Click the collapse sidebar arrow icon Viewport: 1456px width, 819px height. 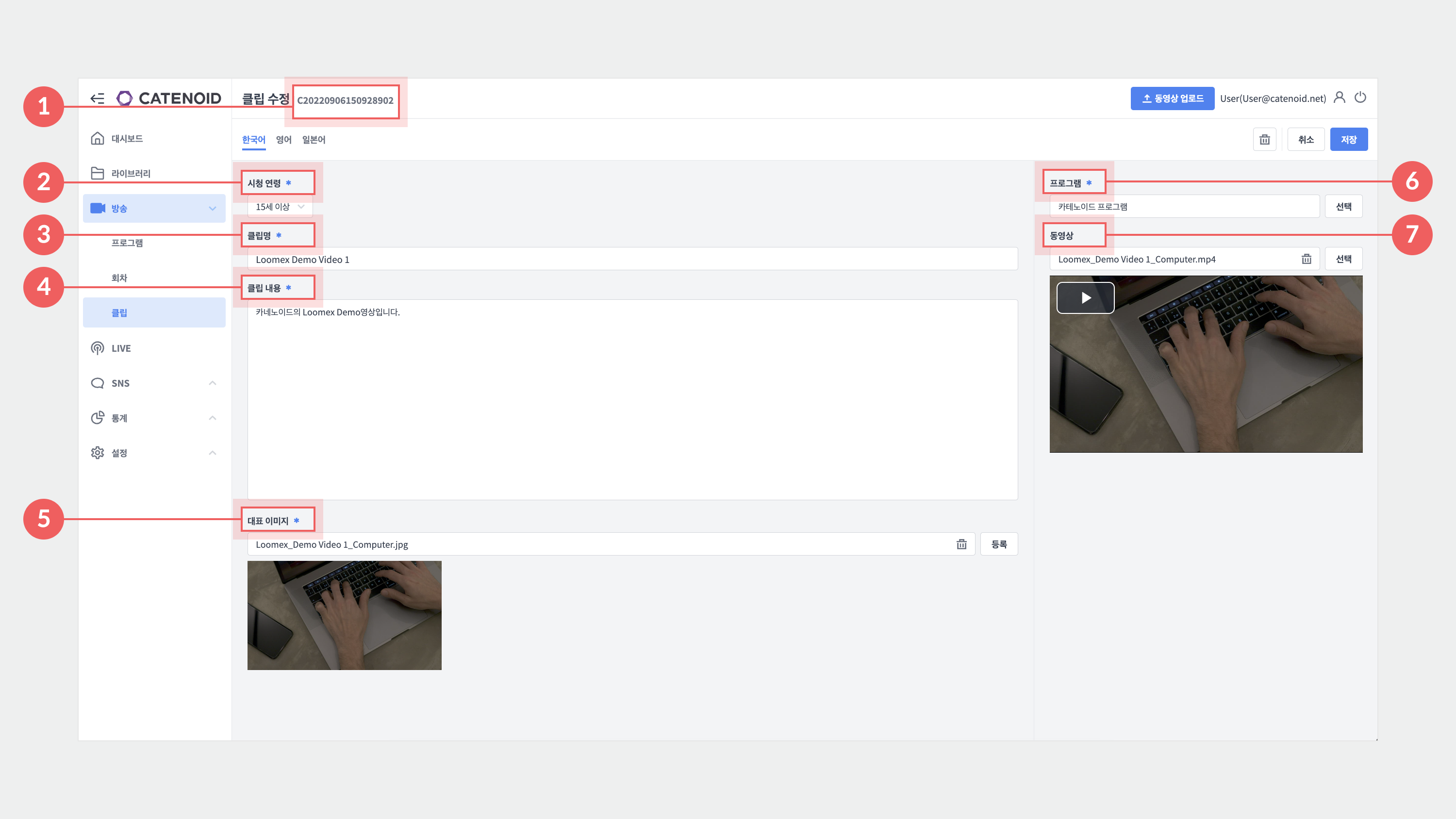[x=97, y=98]
